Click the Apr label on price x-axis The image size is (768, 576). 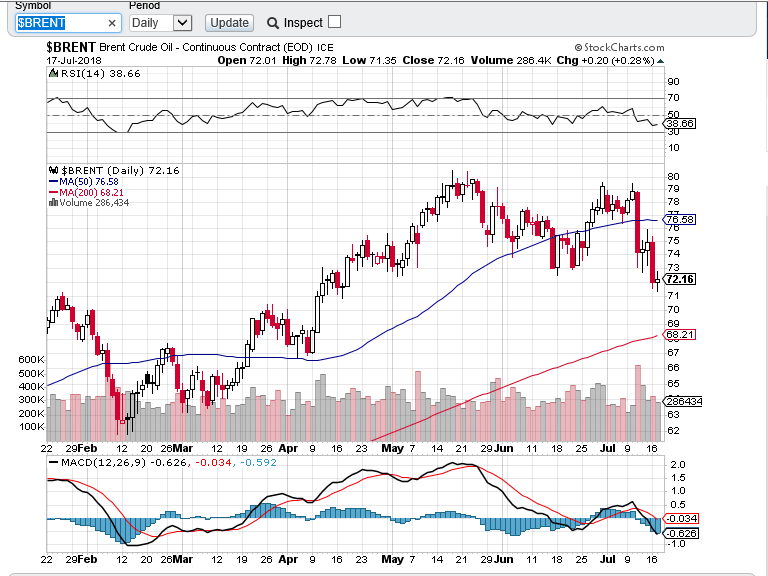(x=288, y=448)
